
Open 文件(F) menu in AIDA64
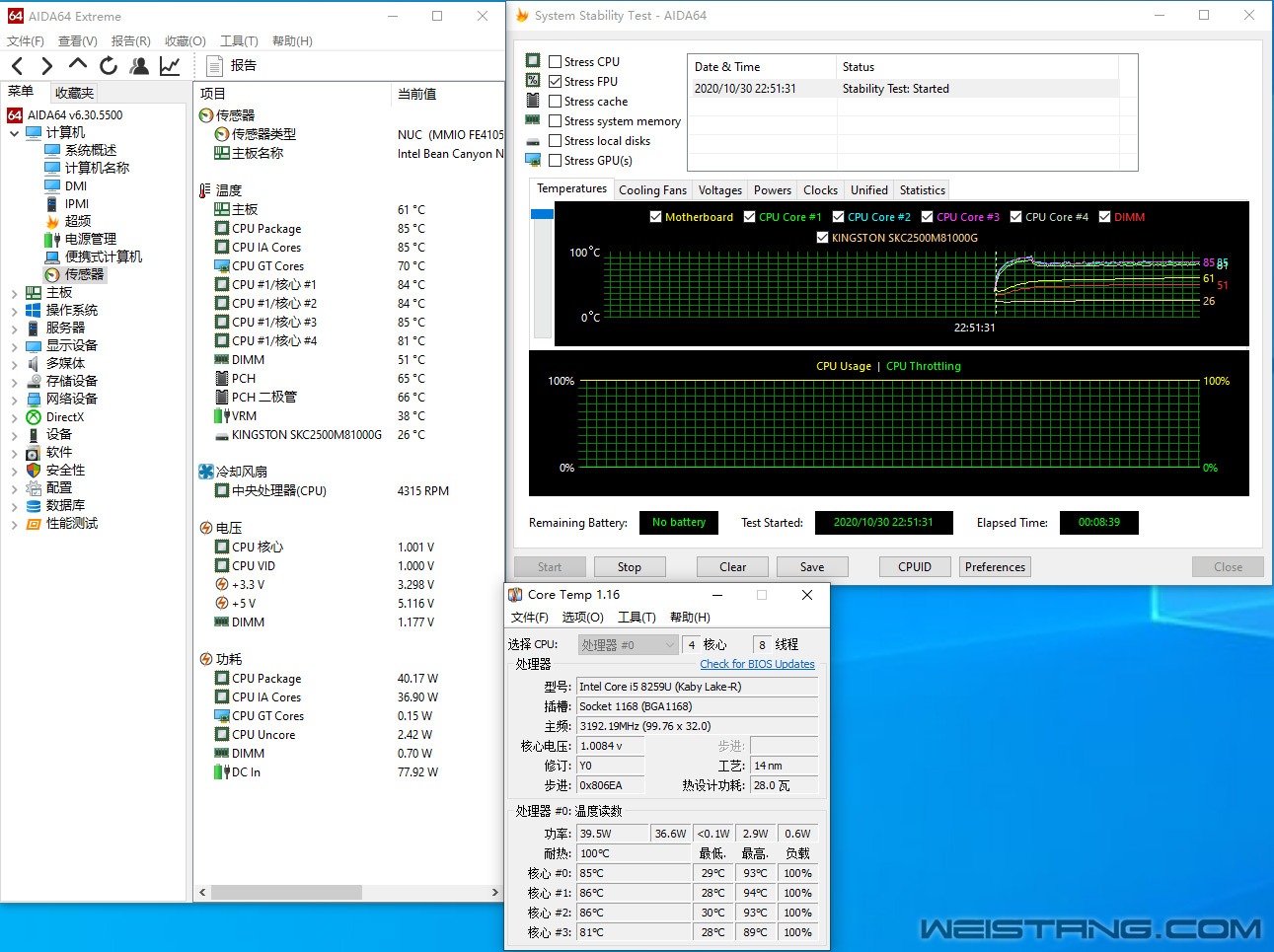(x=25, y=41)
